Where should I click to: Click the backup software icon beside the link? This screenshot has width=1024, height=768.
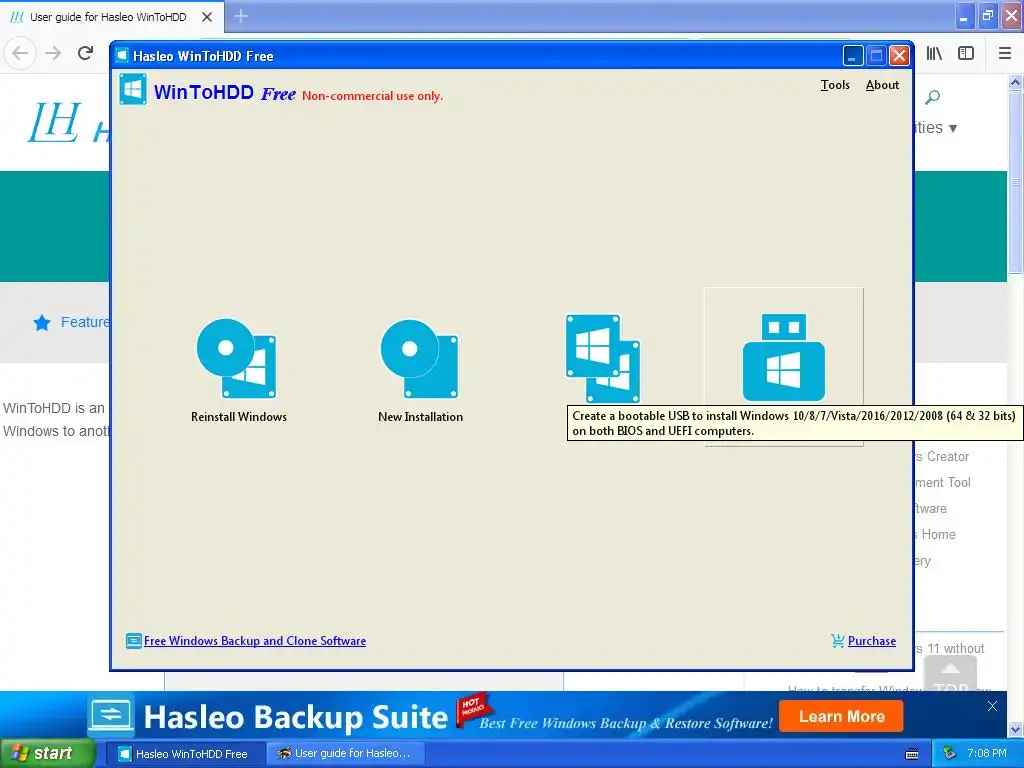click(x=133, y=641)
